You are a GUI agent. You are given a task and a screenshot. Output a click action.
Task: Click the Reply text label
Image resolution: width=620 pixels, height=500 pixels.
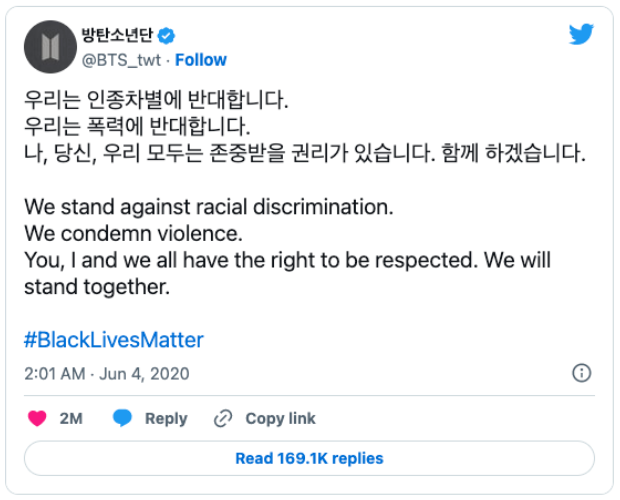pos(166,419)
